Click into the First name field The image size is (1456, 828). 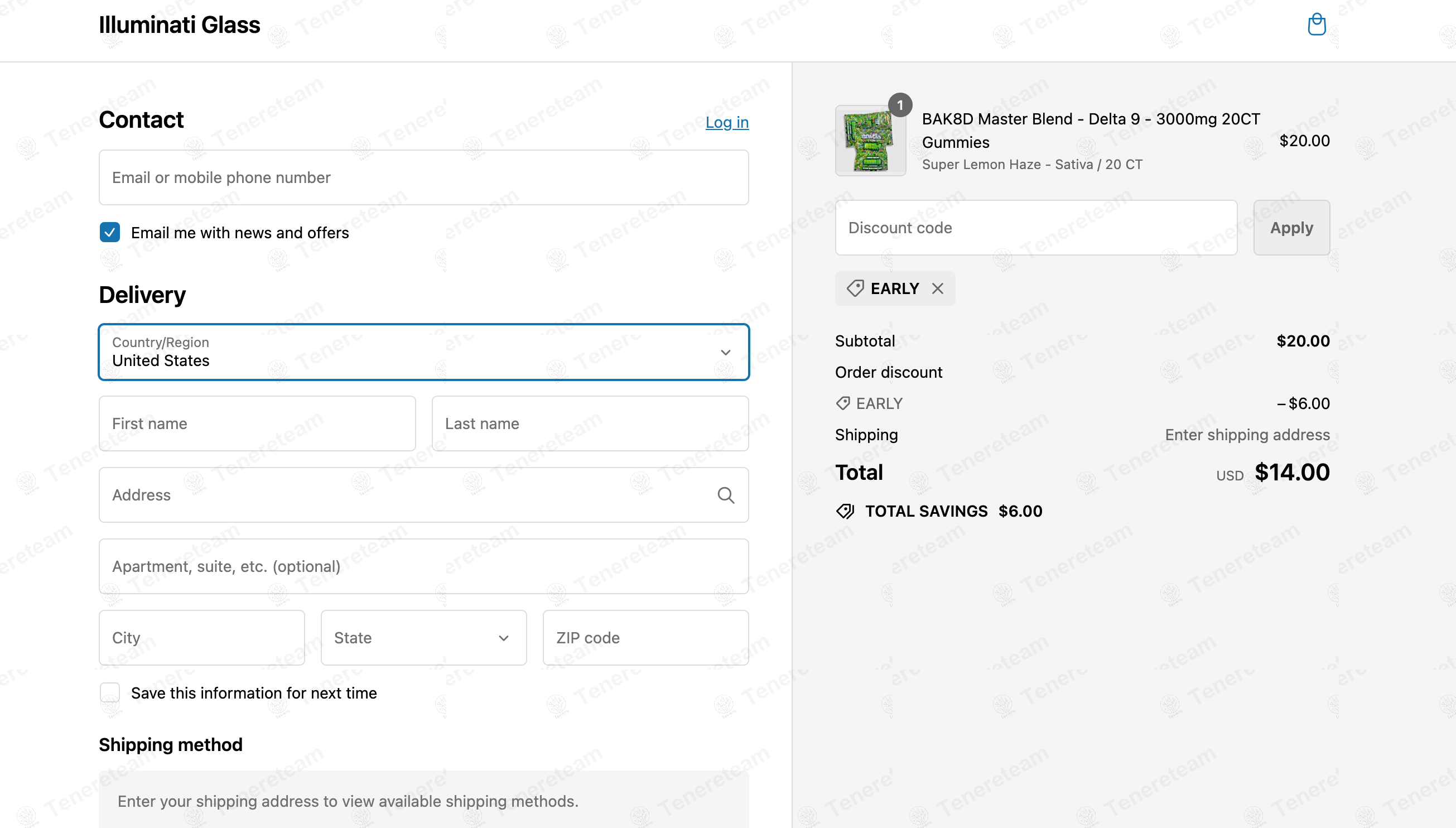pos(257,423)
